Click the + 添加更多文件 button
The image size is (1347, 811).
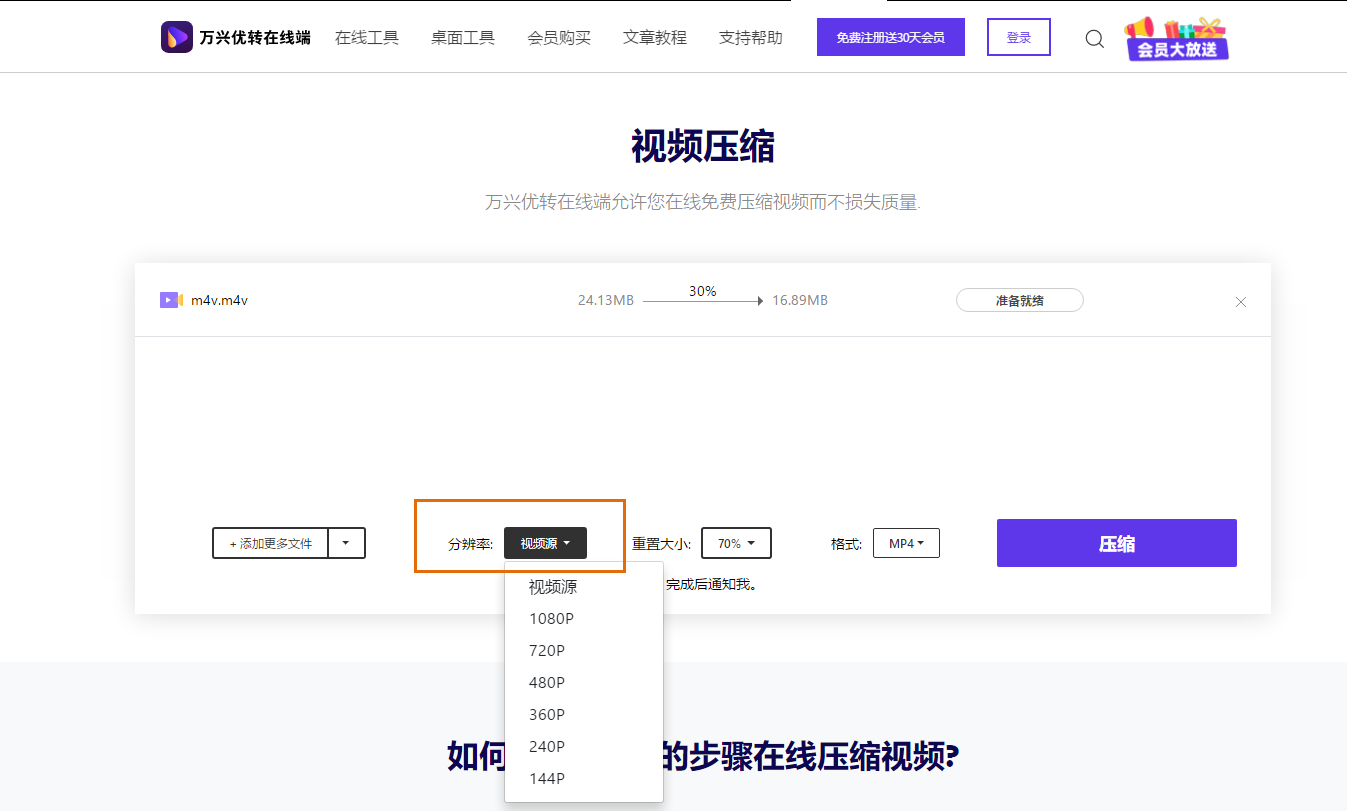click(271, 543)
